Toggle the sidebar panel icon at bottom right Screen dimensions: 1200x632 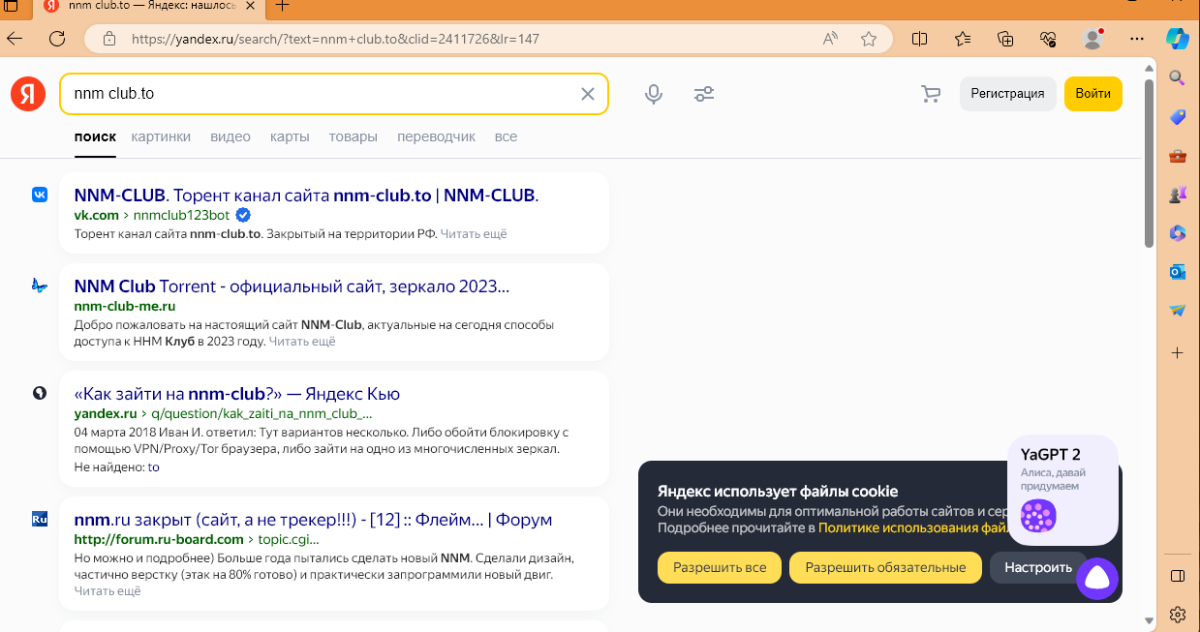tap(1177, 576)
